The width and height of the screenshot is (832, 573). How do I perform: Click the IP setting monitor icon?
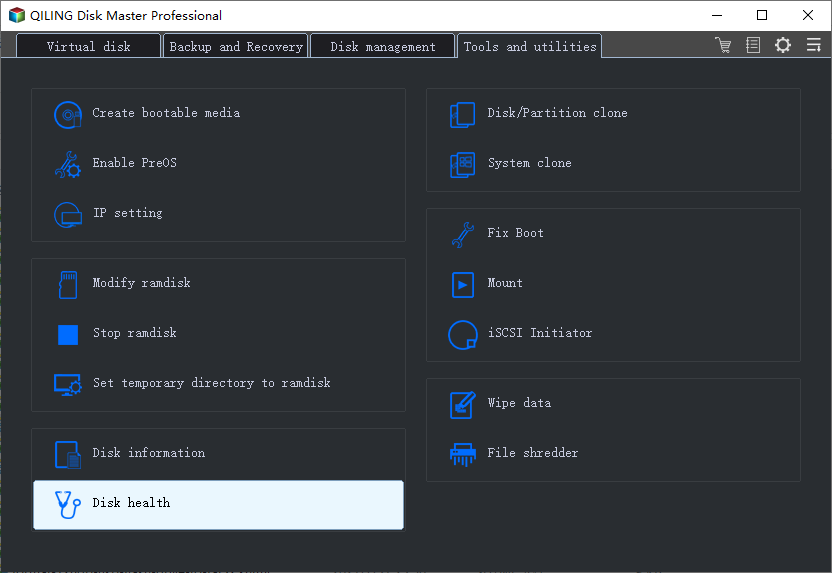(x=68, y=215)
